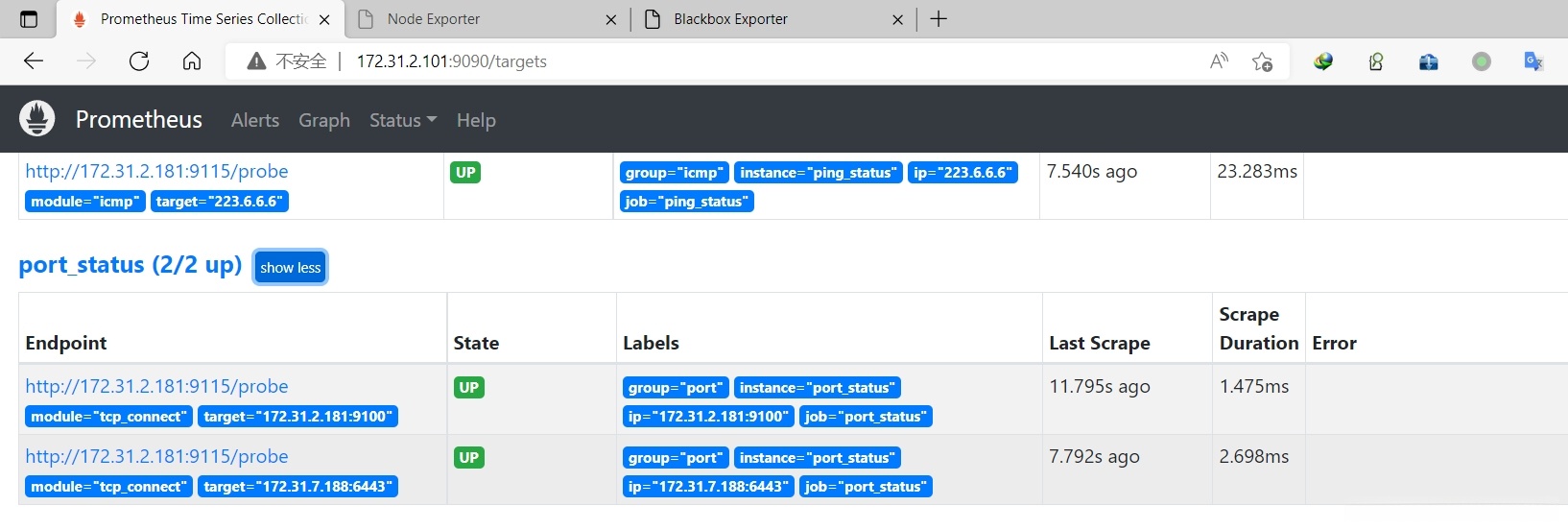Open the Graph navigation item

[324, 120]
